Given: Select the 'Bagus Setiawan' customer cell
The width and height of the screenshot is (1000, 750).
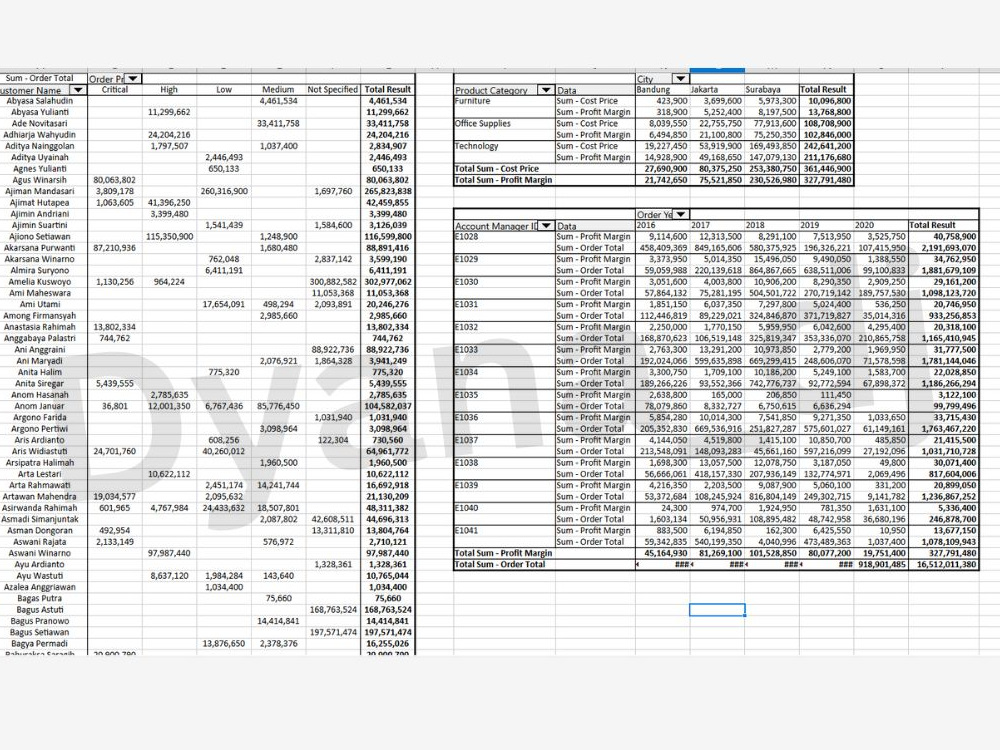Looking at the screenshot, I should pos(40,633).
